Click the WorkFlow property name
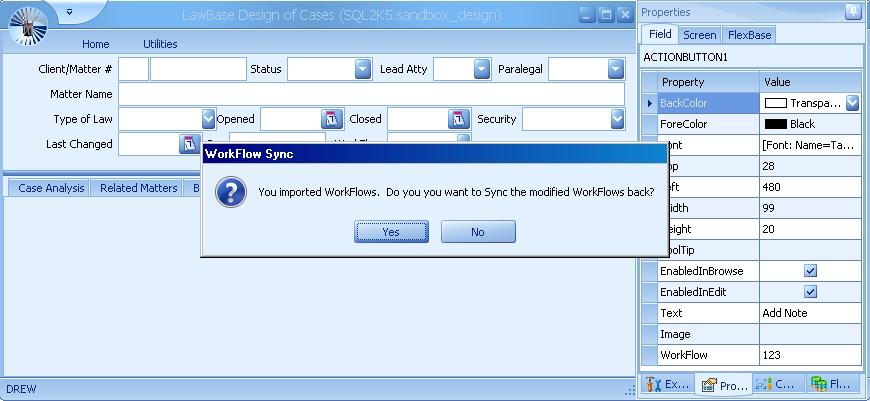This screenshot has width=870, height=401. click(x=684, y=355)
